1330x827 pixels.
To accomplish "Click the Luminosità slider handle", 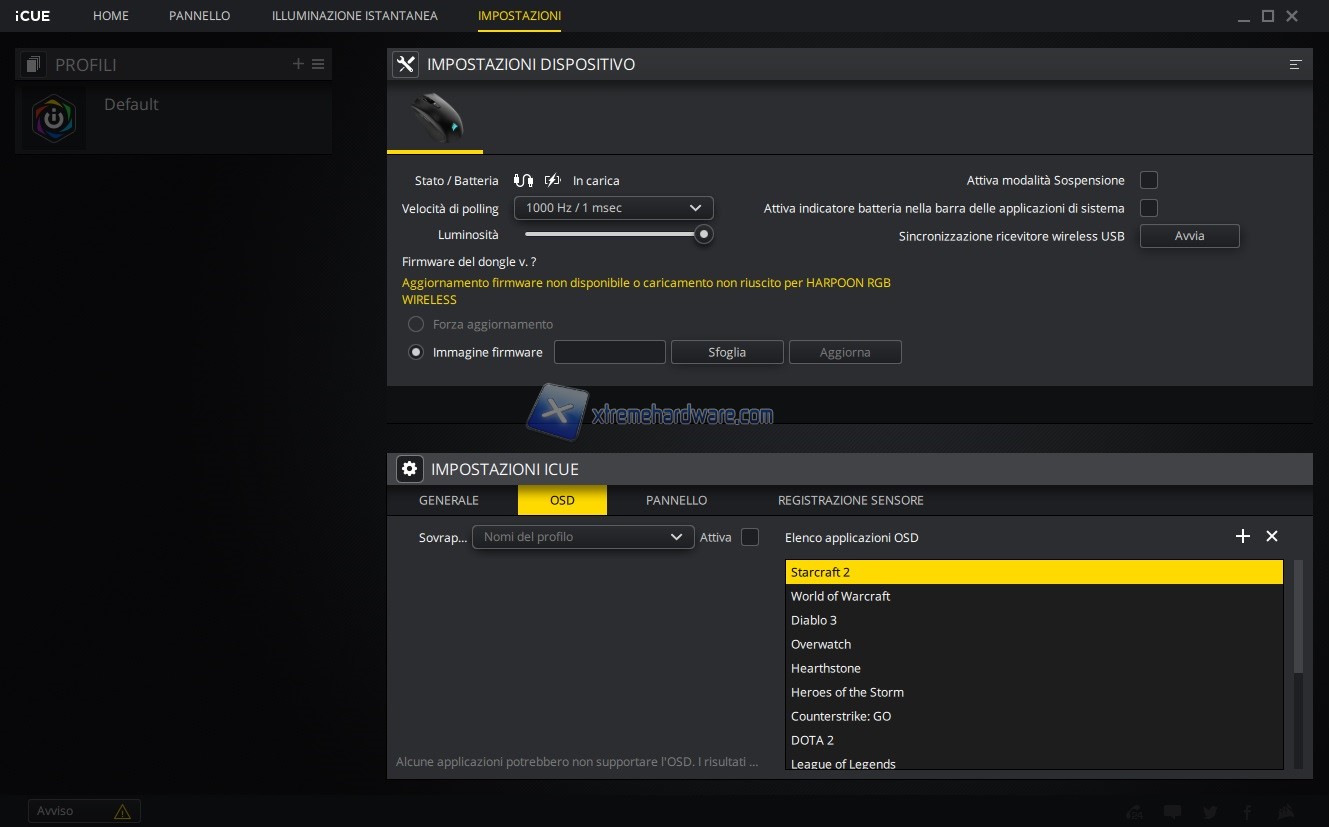I will (704, 235).
